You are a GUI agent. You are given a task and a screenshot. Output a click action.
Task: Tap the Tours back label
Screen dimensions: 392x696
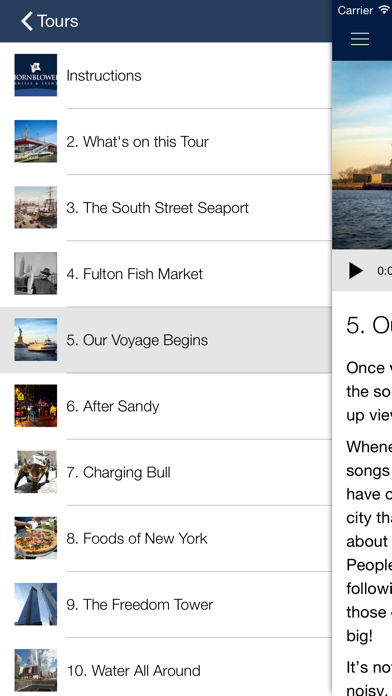[58, 21]
